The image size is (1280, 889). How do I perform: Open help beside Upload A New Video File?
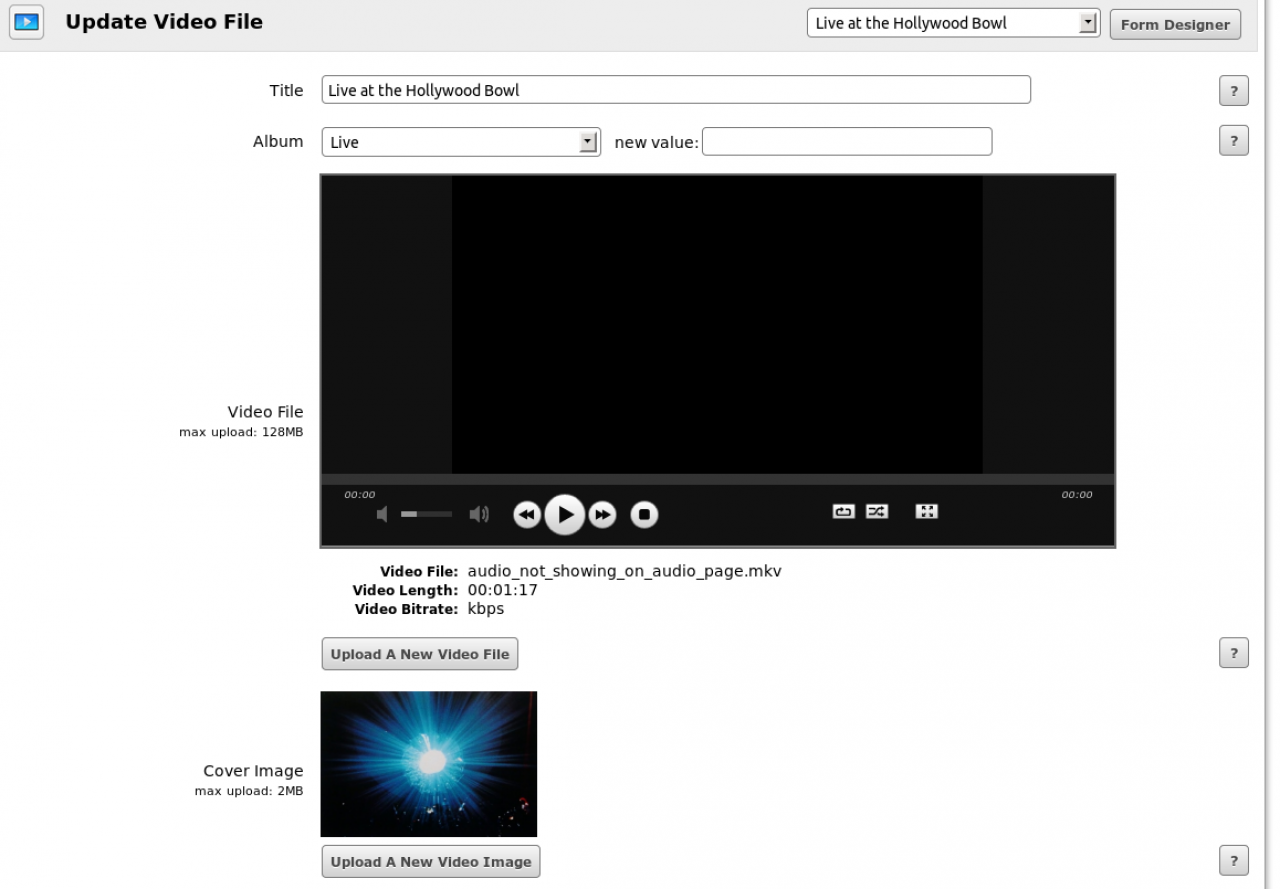click(1233, 653)
